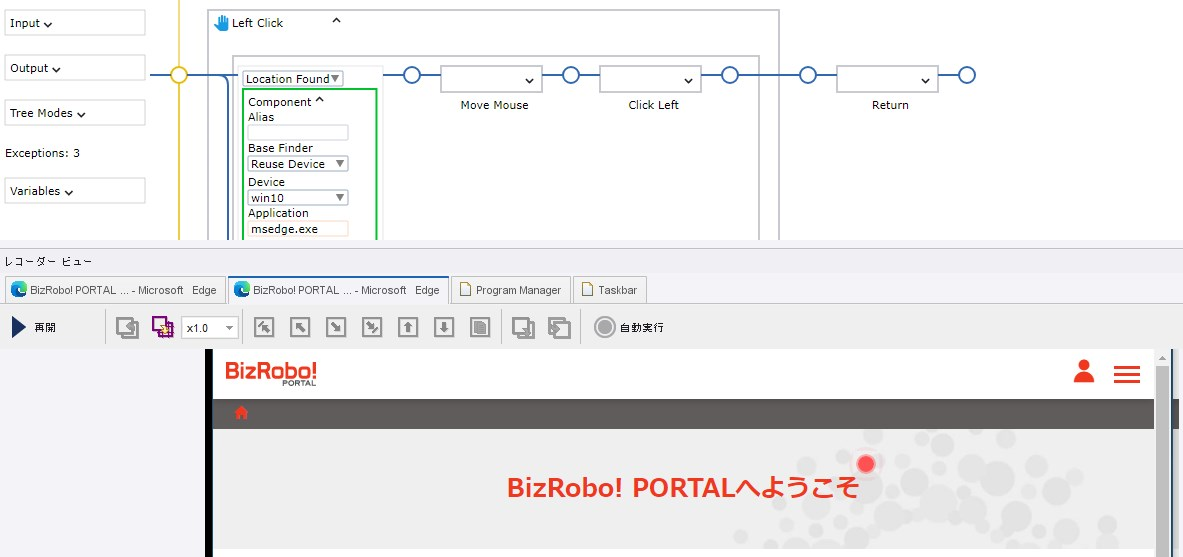Click the node circle after Return
Image resolution: width=1183 pixels, height=557 pixels.
click(967, 75)
